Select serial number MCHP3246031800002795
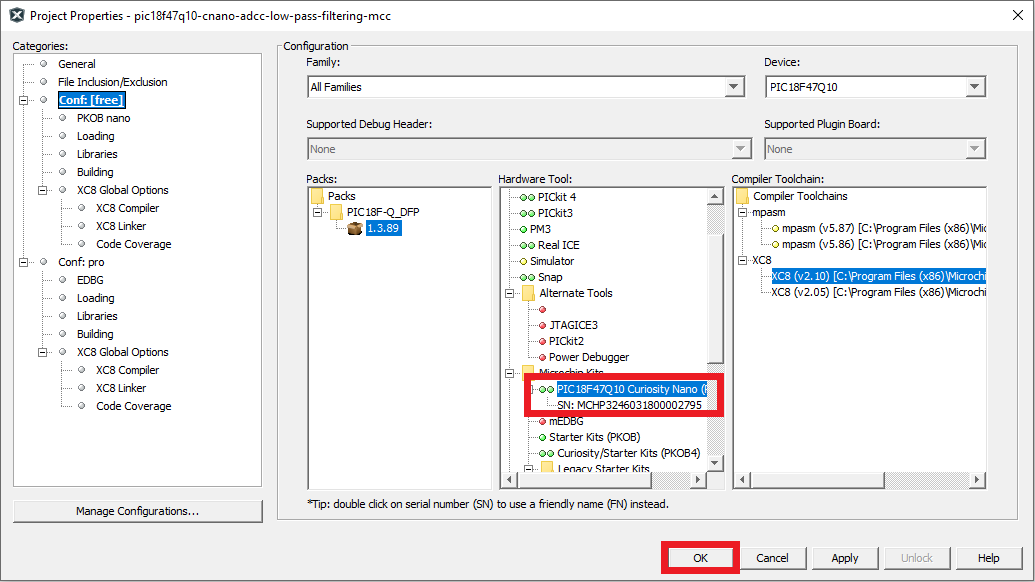Screen dimensions: 1035x582 pyautogui.click(x=629, y=405)
